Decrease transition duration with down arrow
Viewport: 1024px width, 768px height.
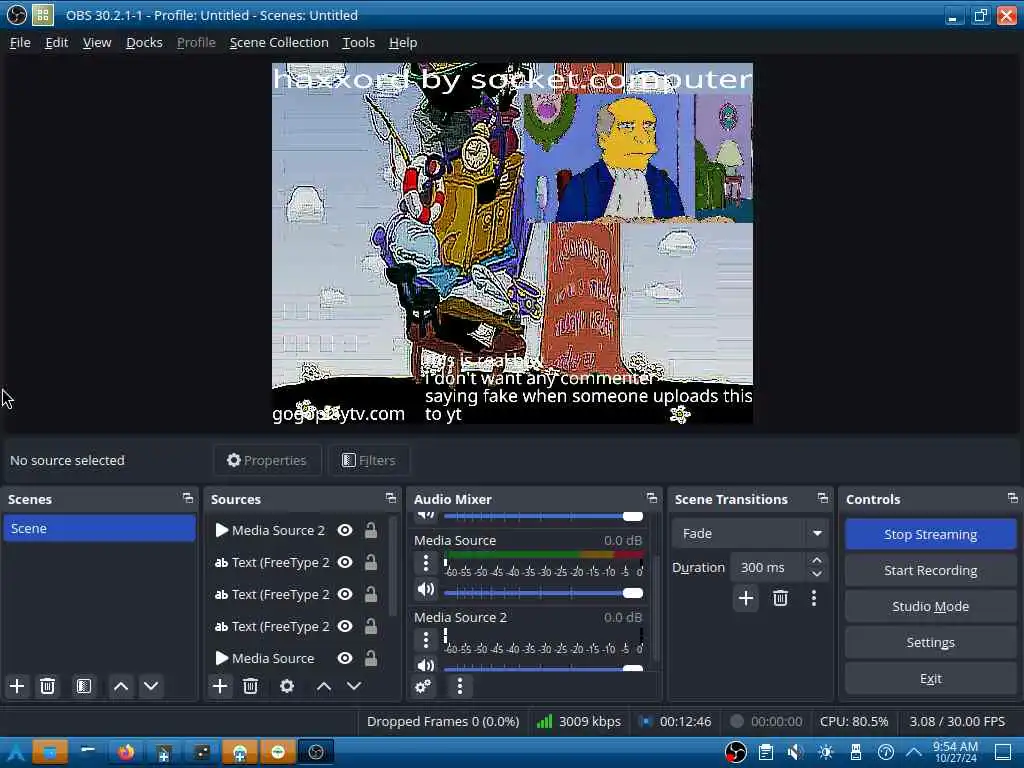(x=816, y=574)
